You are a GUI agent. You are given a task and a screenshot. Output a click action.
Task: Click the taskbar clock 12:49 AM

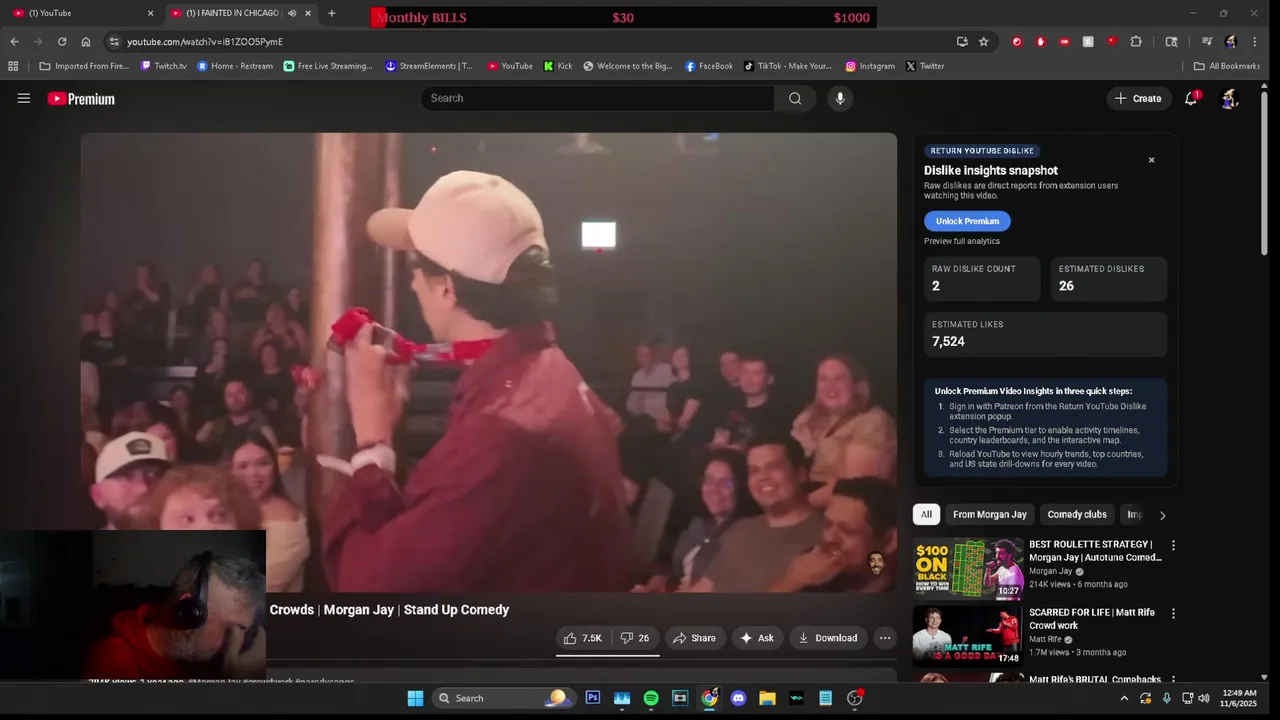[1240, 698]
